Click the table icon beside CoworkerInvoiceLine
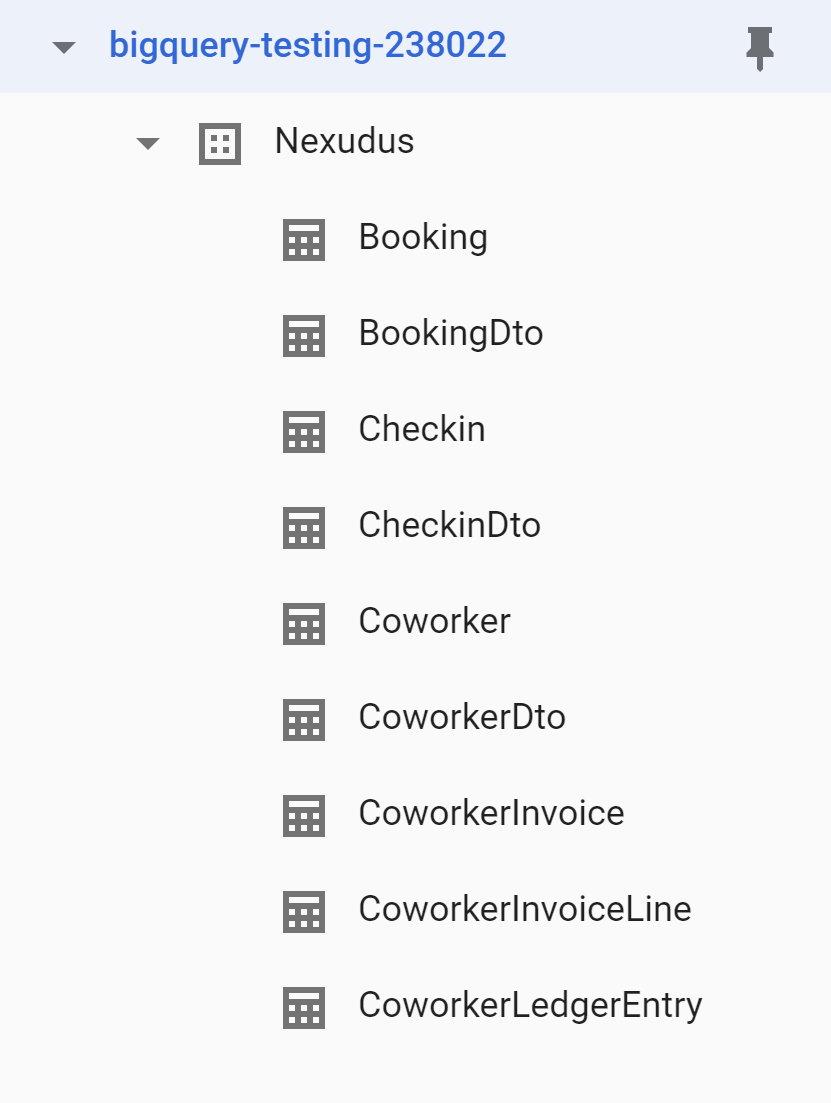The image size is (831, 1103). (x=304, y=912)
